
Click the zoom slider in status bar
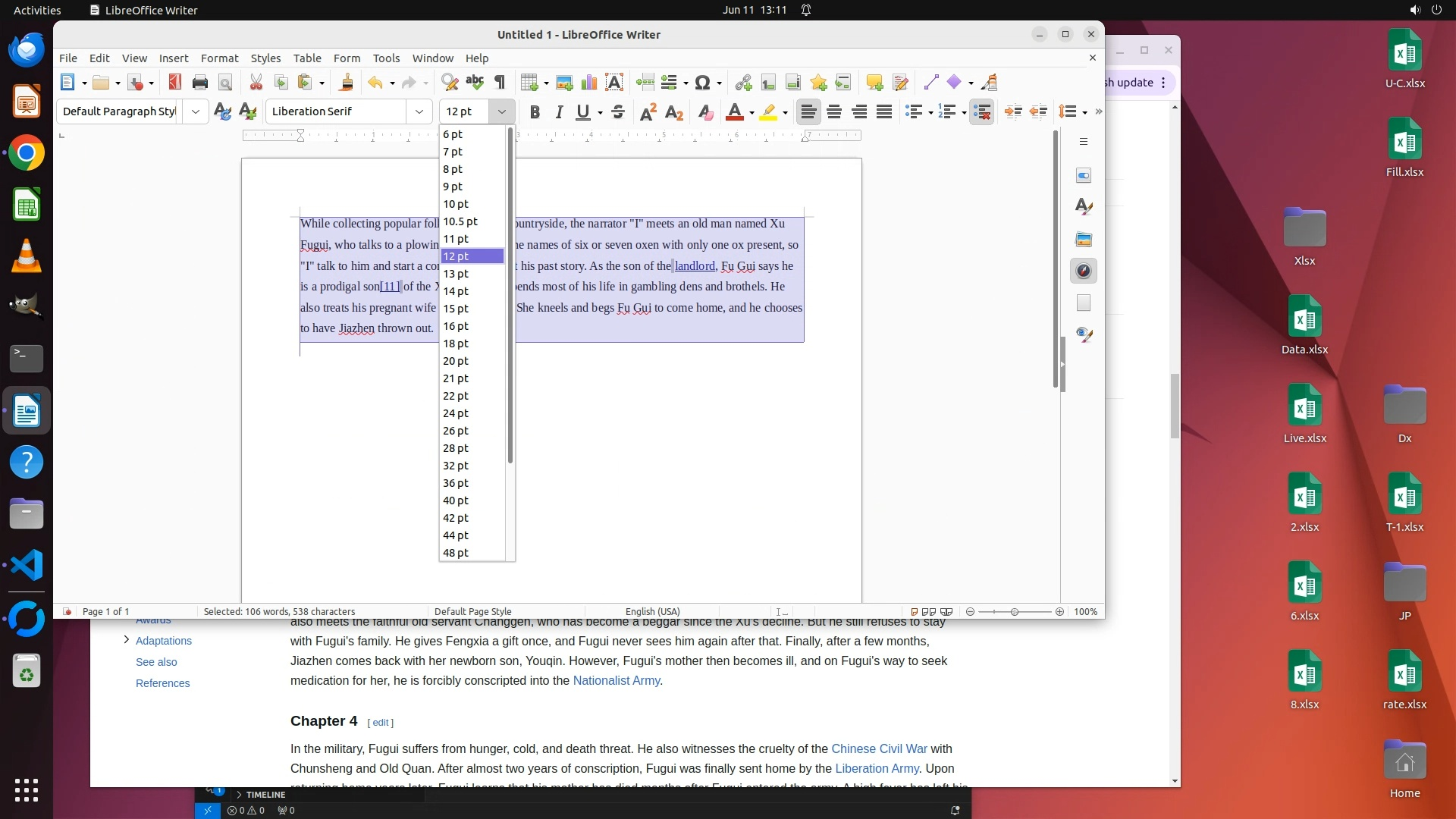pos(1014,611)
